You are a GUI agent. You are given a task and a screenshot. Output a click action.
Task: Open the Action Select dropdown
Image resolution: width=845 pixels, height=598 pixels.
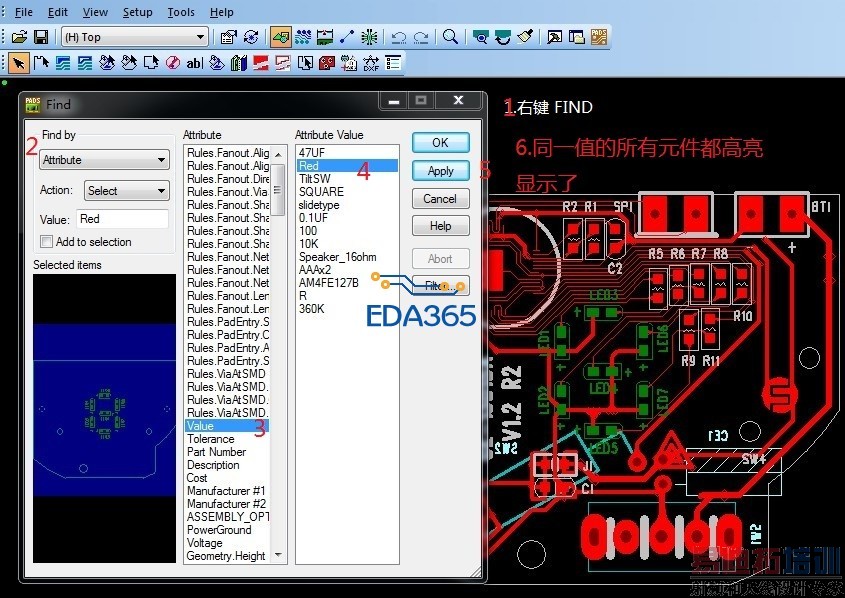[x=127, y=191]
